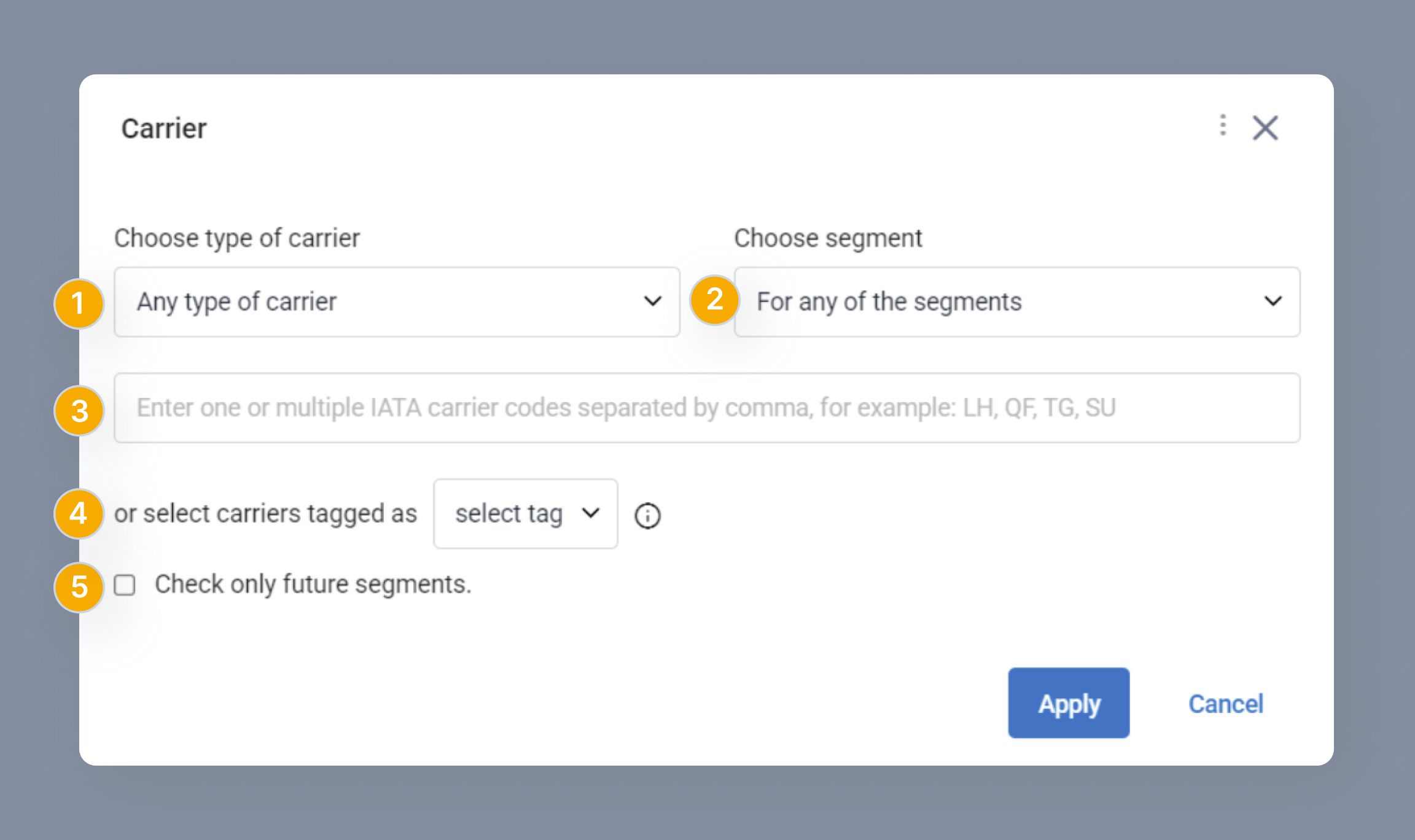Viewport: 1415px width, 840px height.
Task: Click the vertical three-dot menu icon
Action: [x=1223, y=125]
